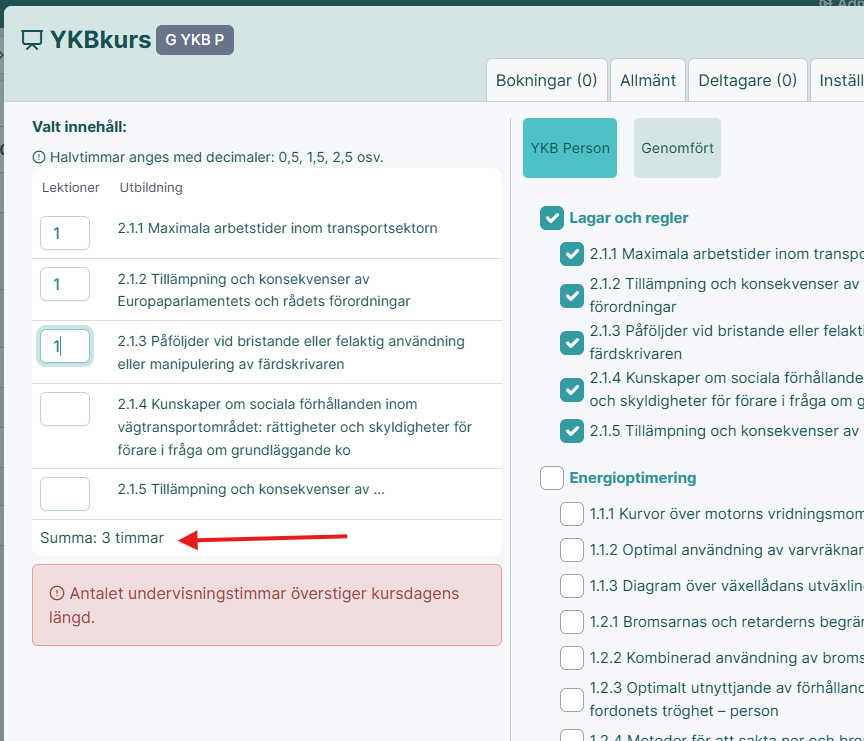Click the Energioptimering heading label

pyautogui.click(x=632, y=478)
